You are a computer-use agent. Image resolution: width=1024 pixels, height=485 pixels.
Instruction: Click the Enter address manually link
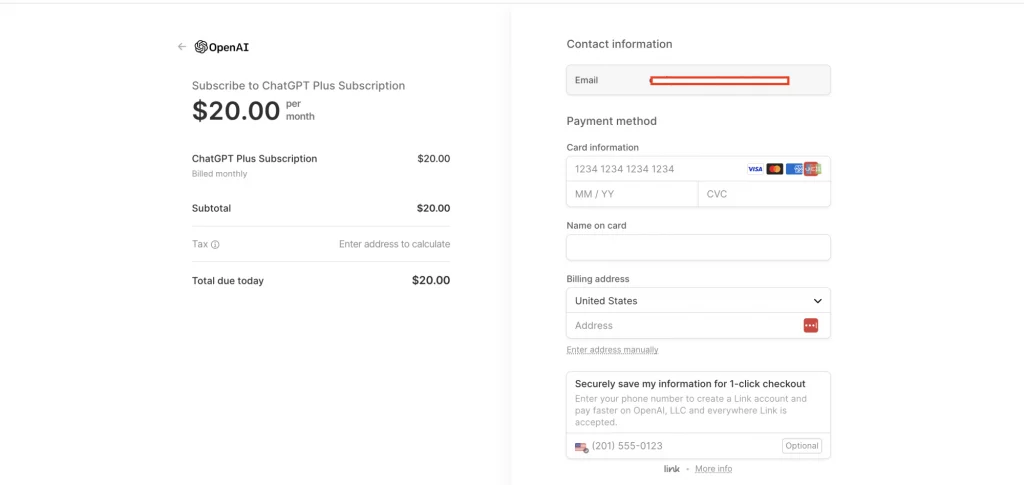(613, 350)
